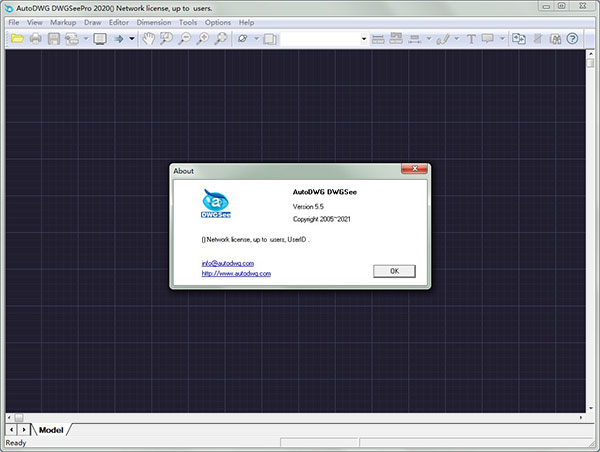
Task: Click the binoculars Find icon
Action: (x=555, y=39)
